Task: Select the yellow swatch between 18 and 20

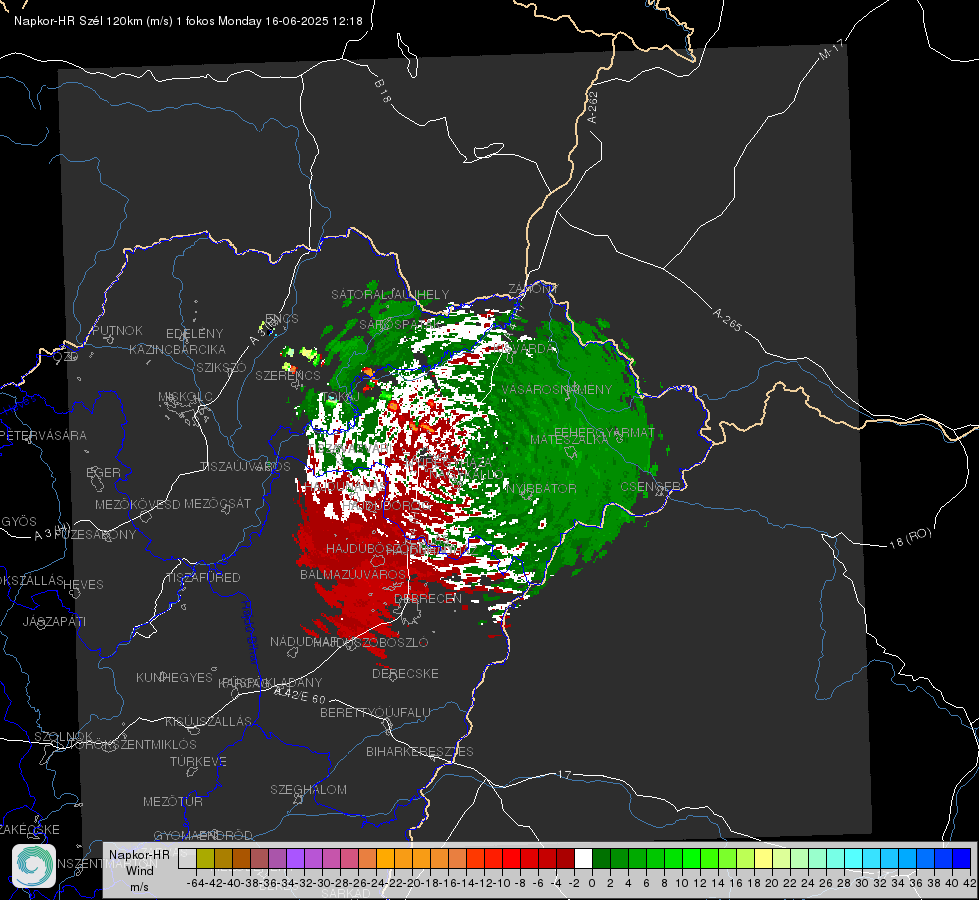Action: click(764, 858)
